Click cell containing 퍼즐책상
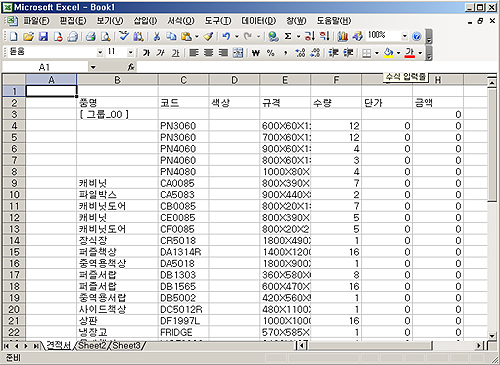The width and height of the screenshot is (500, 365). [117, 252]
